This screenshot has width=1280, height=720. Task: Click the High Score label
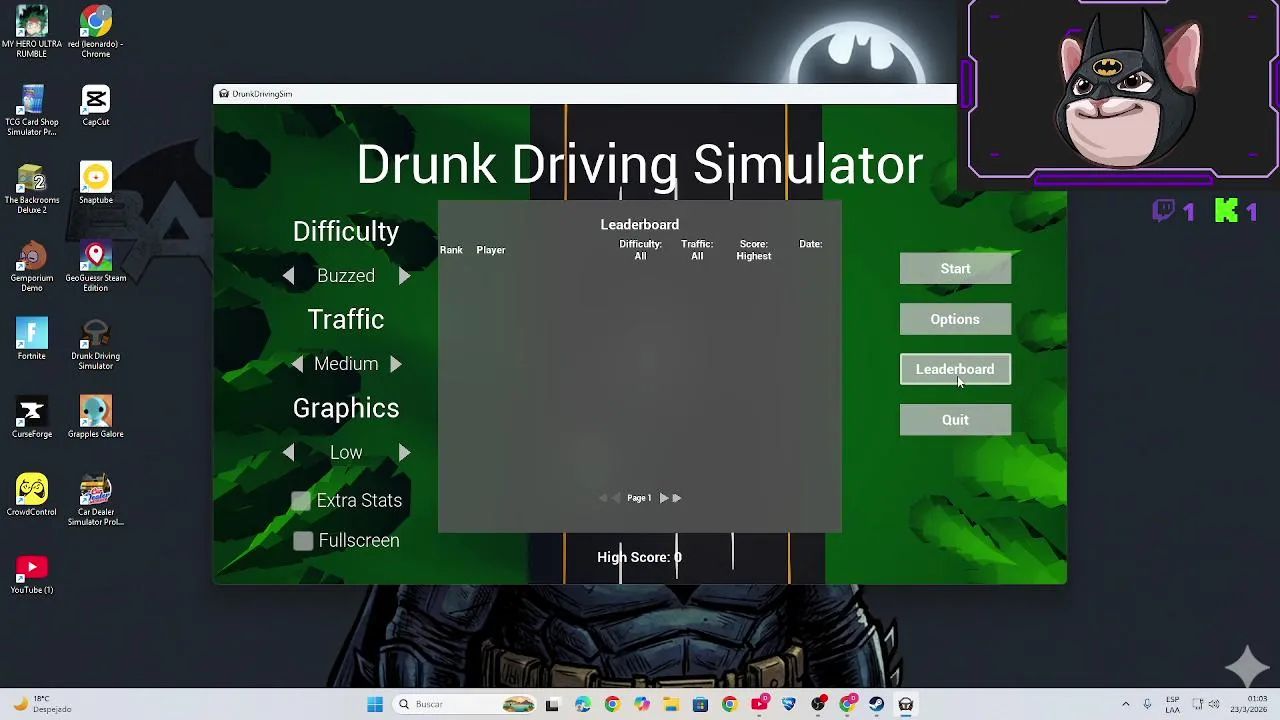coord(639,558)
